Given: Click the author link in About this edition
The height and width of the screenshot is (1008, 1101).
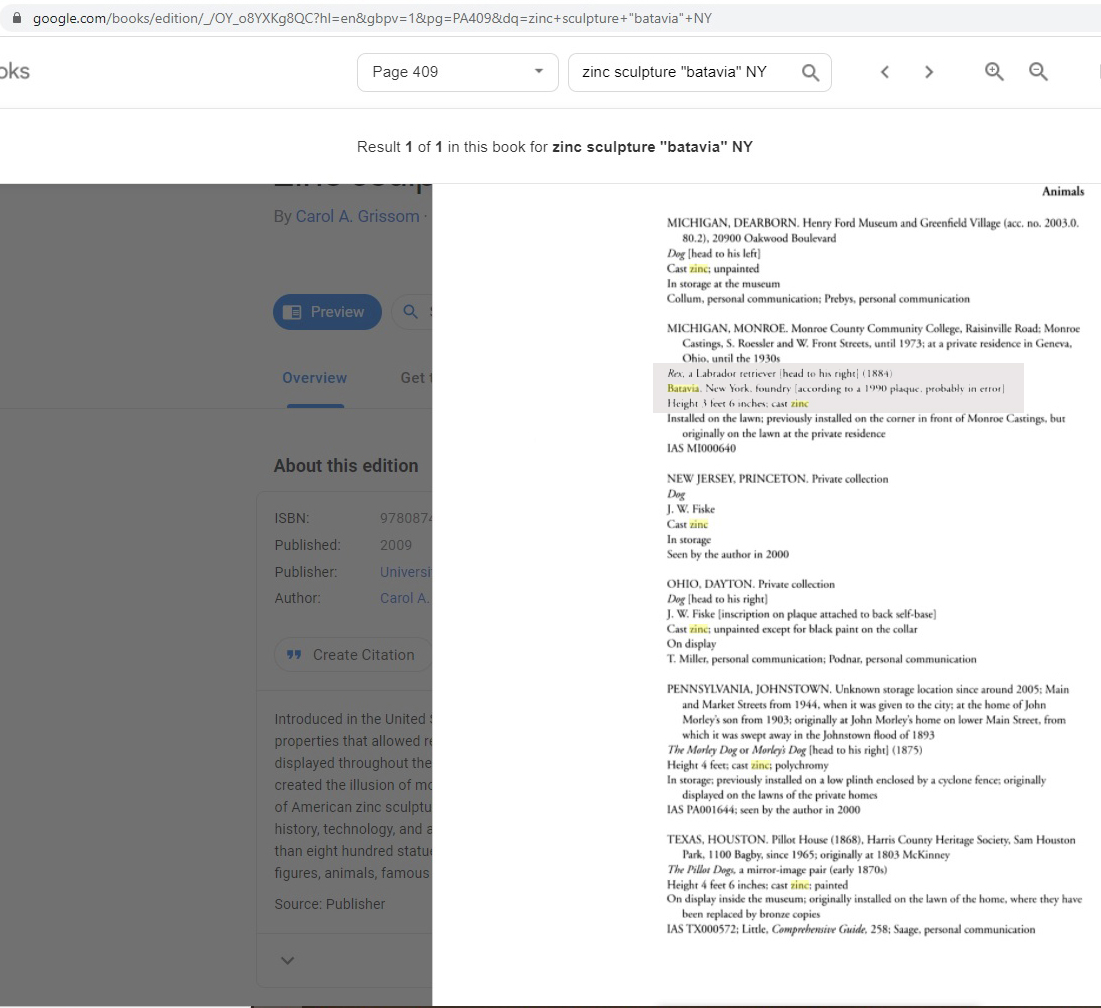Looking at the screenshot, I should [405, 598].
